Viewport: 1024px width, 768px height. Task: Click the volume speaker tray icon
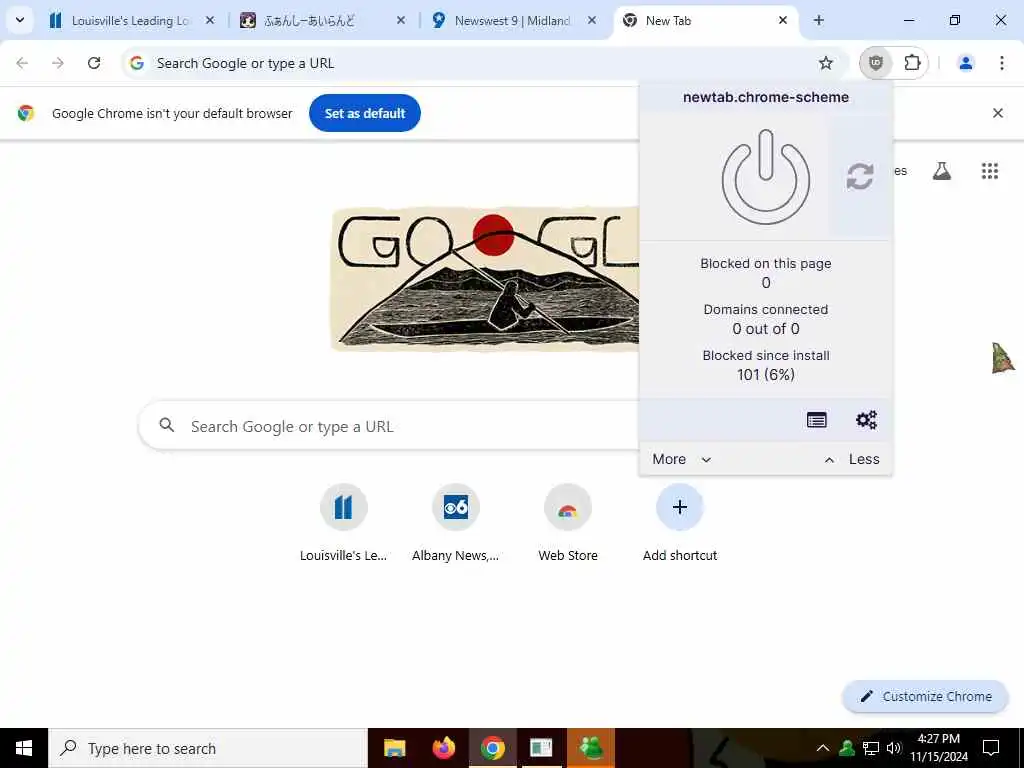pos(894,748)
